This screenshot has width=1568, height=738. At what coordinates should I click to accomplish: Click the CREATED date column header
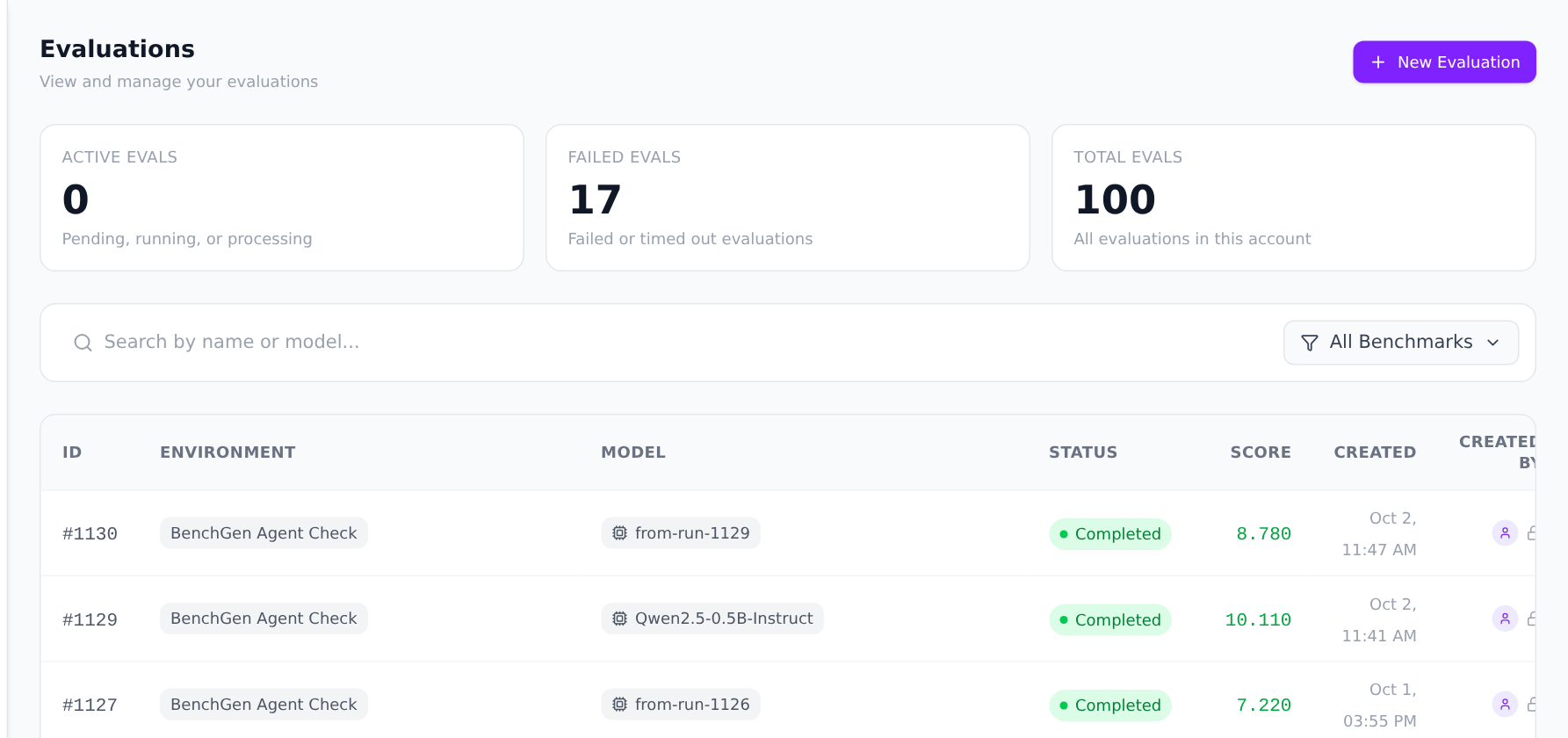1375,452
